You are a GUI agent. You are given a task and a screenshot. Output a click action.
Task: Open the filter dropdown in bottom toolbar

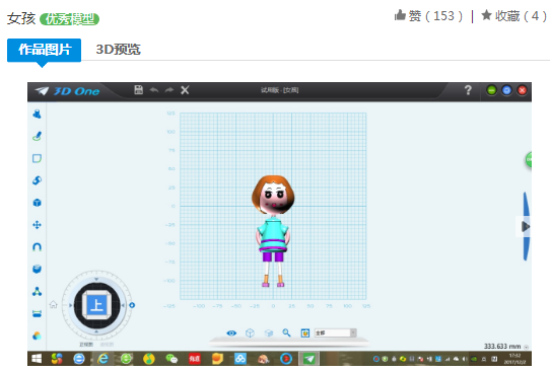(335, 333)
